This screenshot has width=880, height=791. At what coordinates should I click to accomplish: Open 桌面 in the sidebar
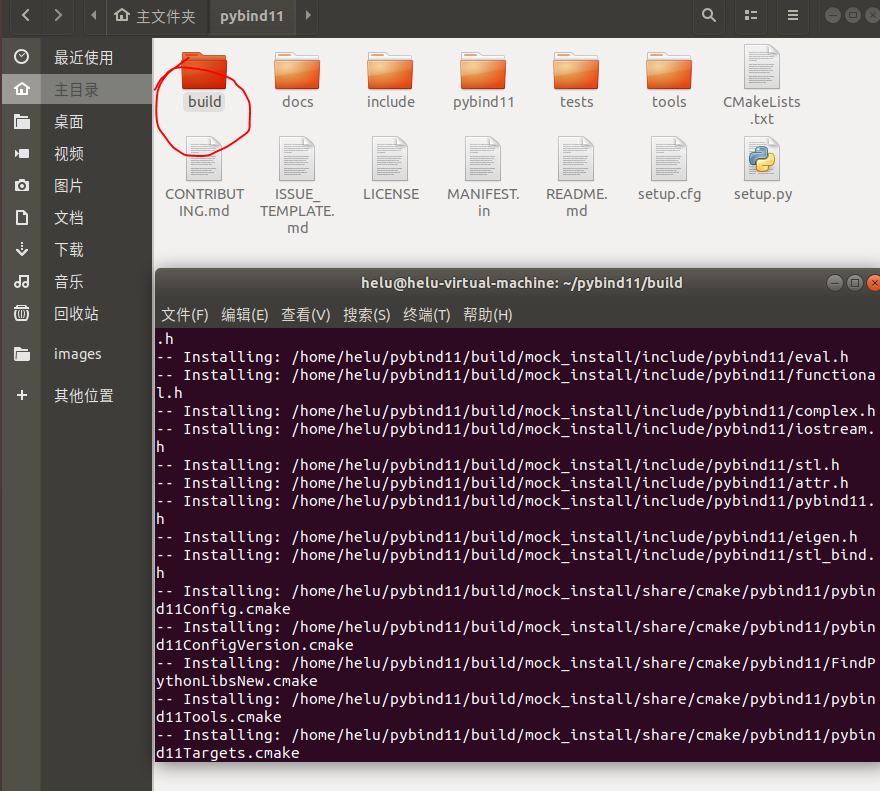click(68, 121)
